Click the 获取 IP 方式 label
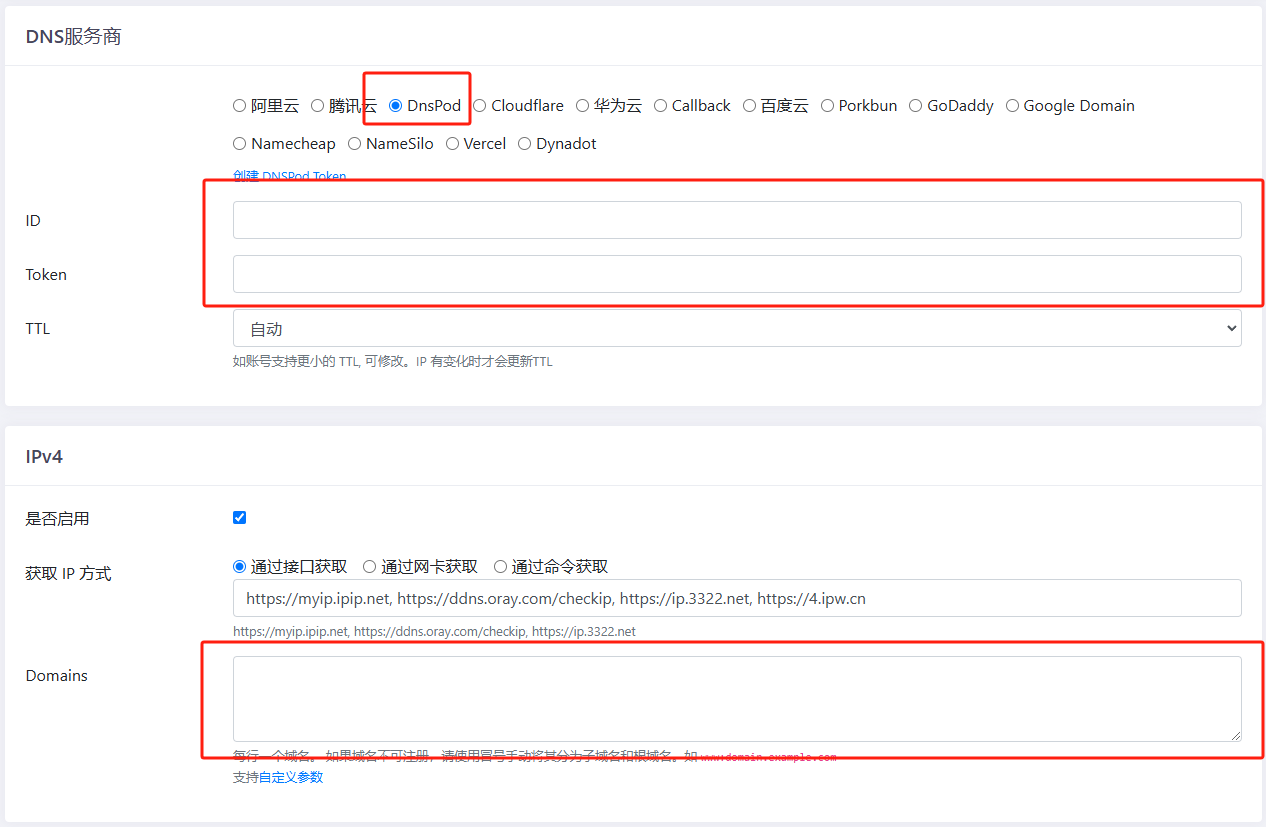The height and width of the screenshot is (827, 1266). 68,574
